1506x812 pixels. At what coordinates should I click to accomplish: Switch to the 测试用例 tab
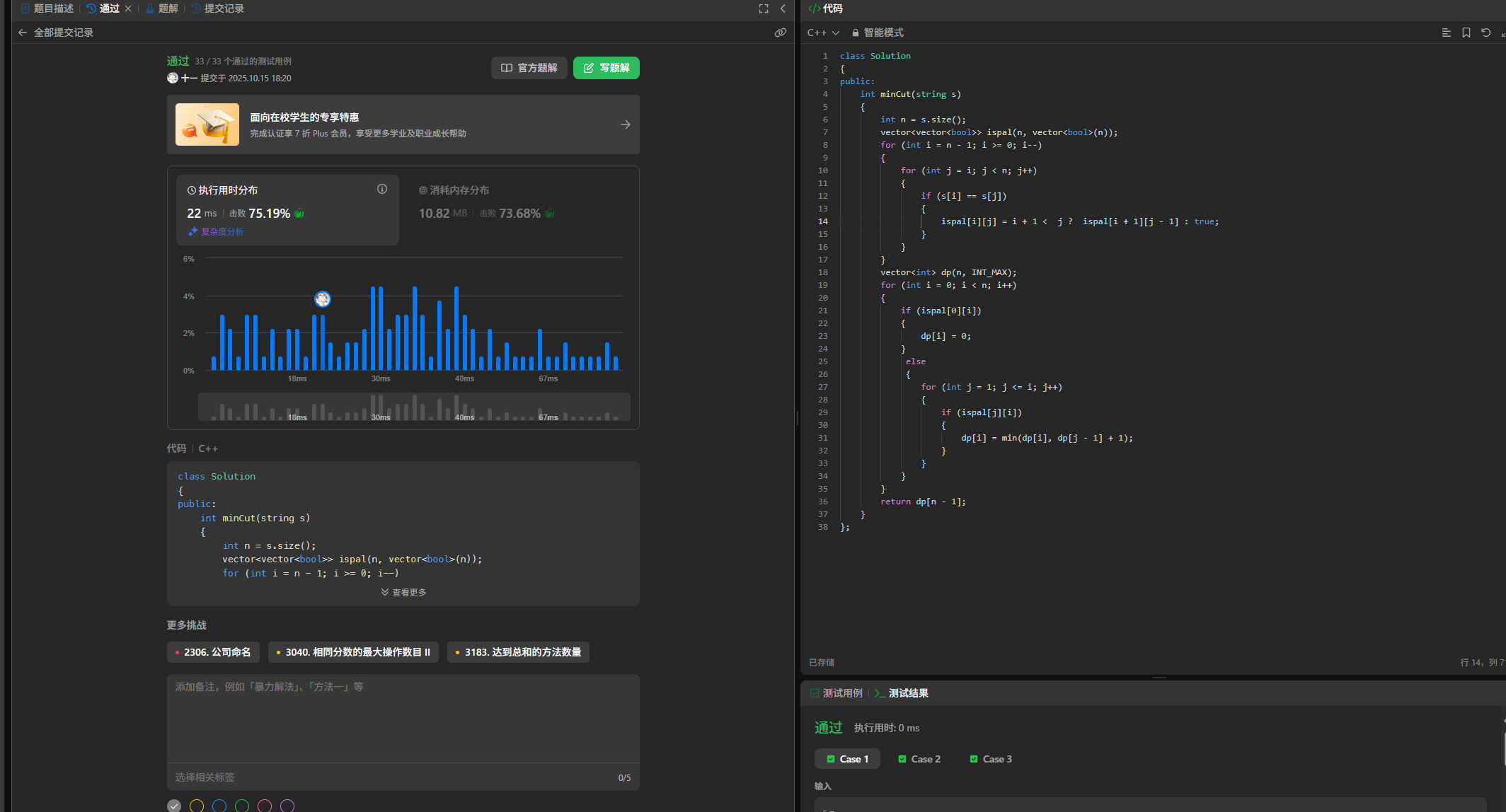click(837, 693)
